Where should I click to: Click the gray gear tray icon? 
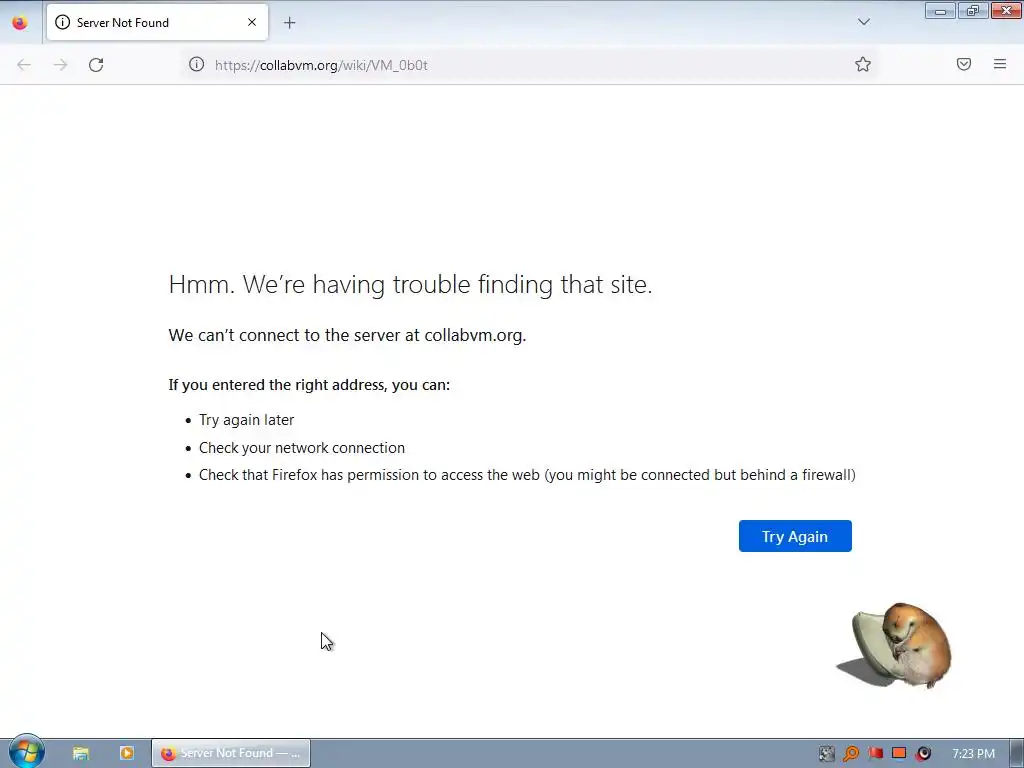827,754
